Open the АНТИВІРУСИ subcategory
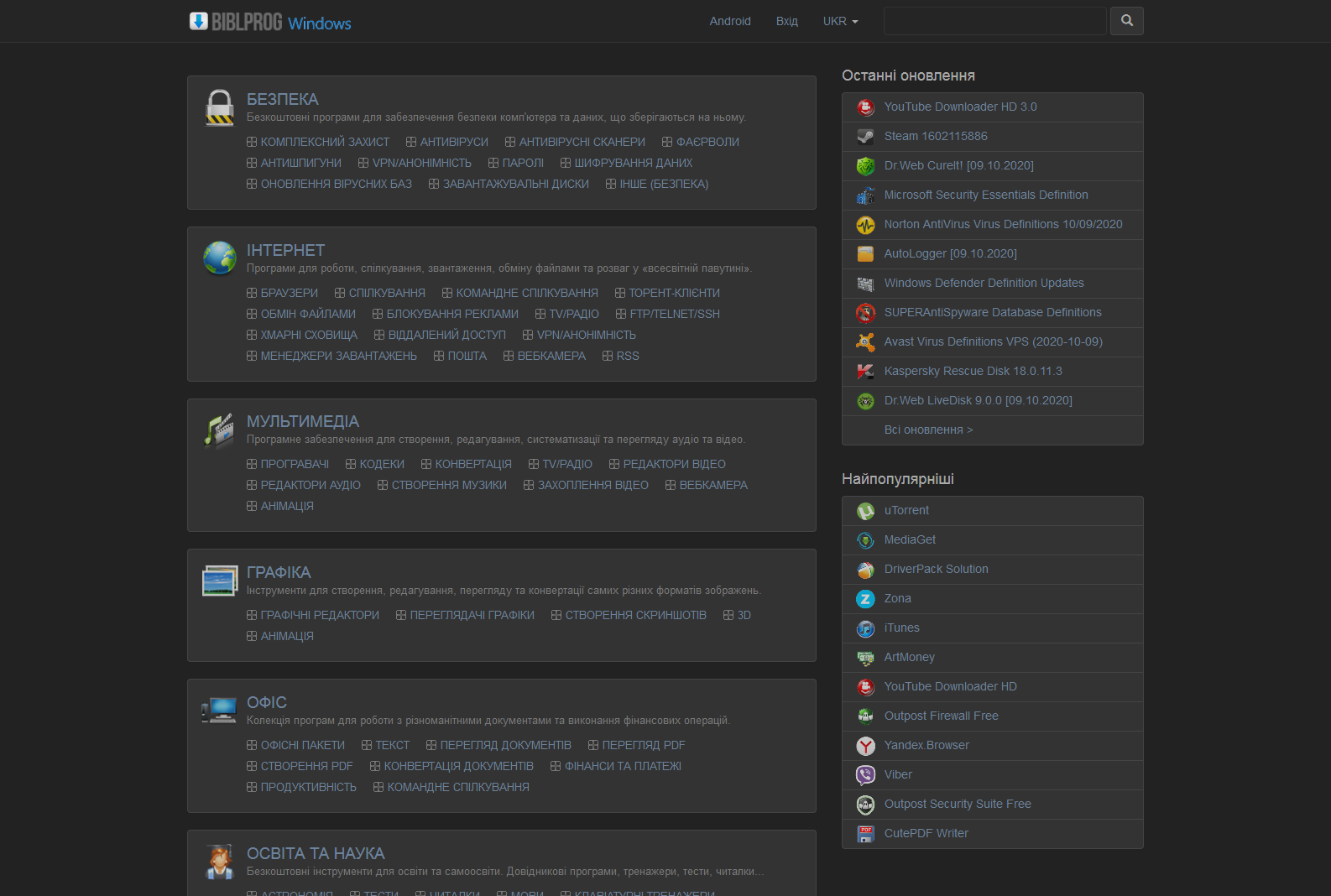Image resolution: width=1331 pixels, height=896 pixels. pos(454,142)
